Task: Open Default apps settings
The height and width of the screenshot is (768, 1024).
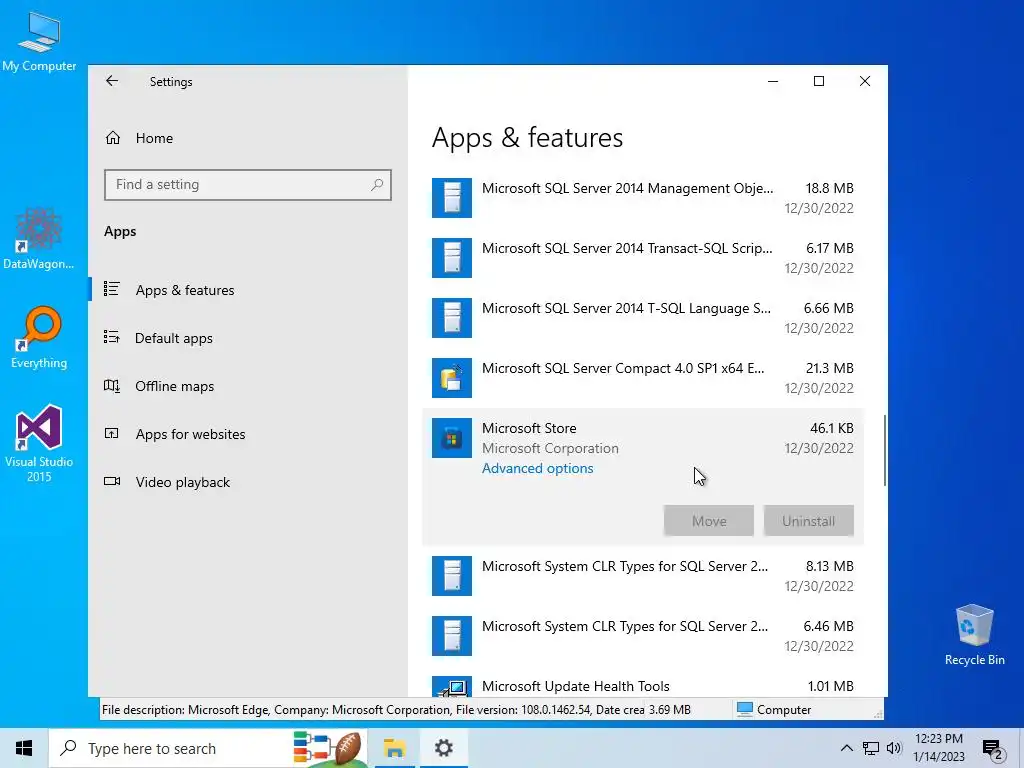Action: pos(248,338)
